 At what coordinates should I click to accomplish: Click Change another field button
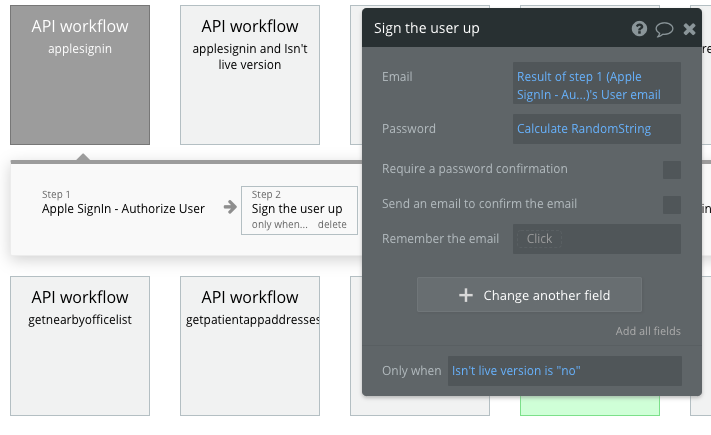pyautogui.click(x=529, y=295)
